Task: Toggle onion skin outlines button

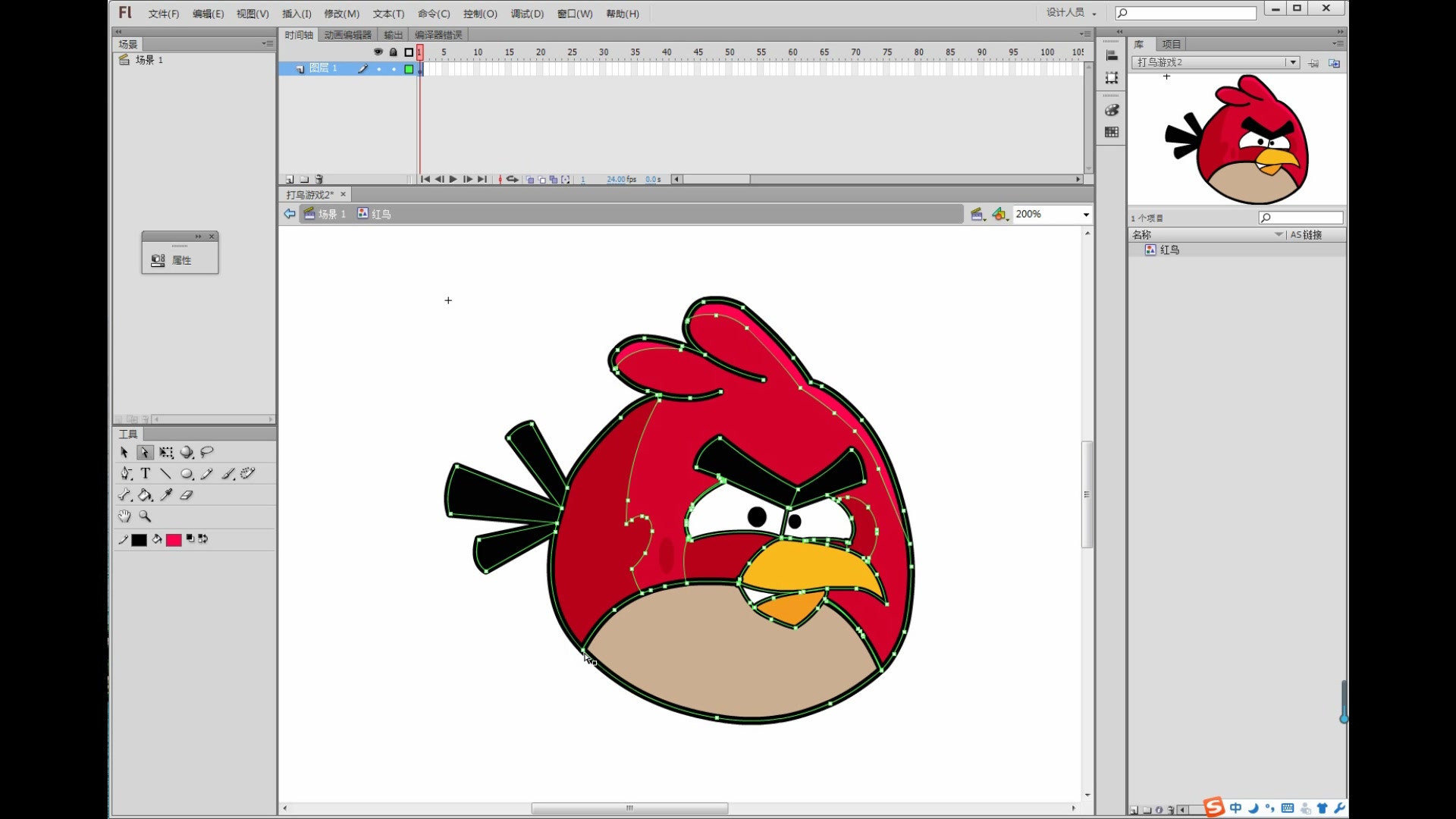Action: 541,180
